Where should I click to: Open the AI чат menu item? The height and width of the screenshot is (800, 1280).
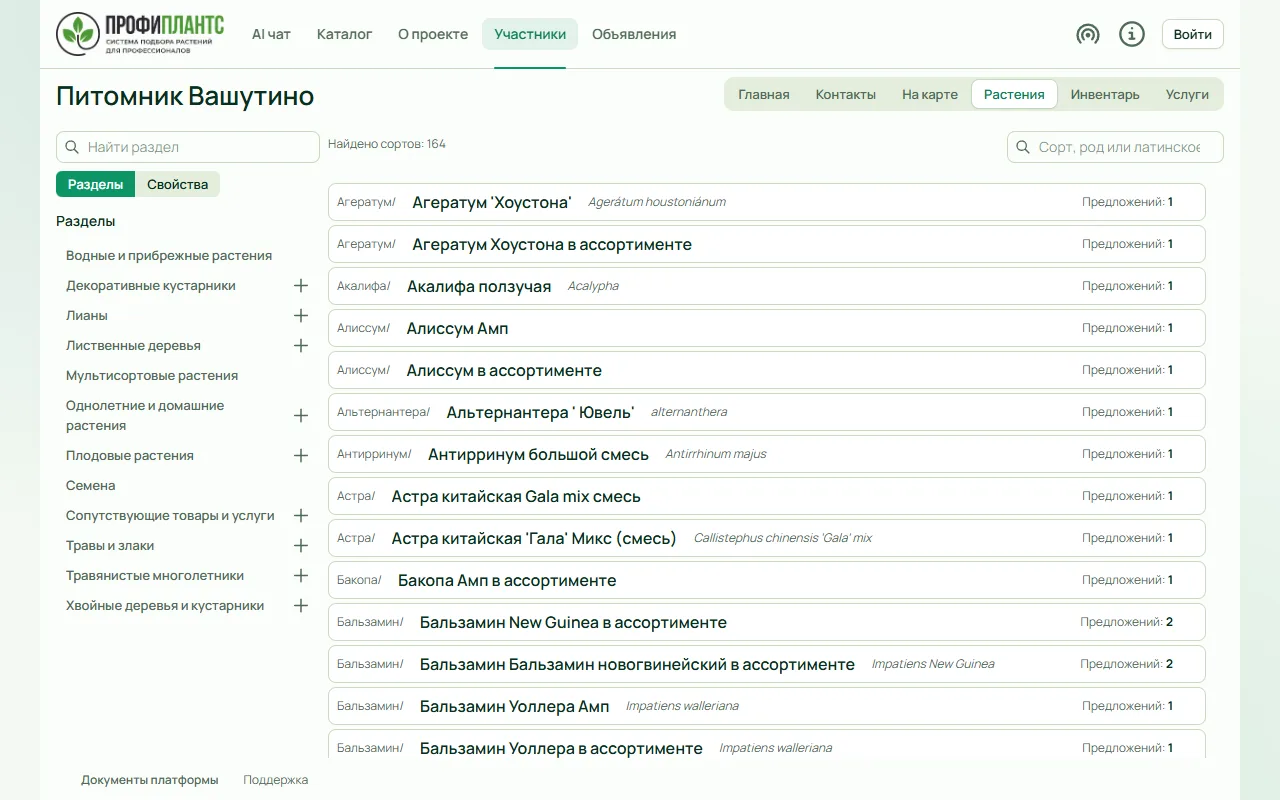(271, 34)
